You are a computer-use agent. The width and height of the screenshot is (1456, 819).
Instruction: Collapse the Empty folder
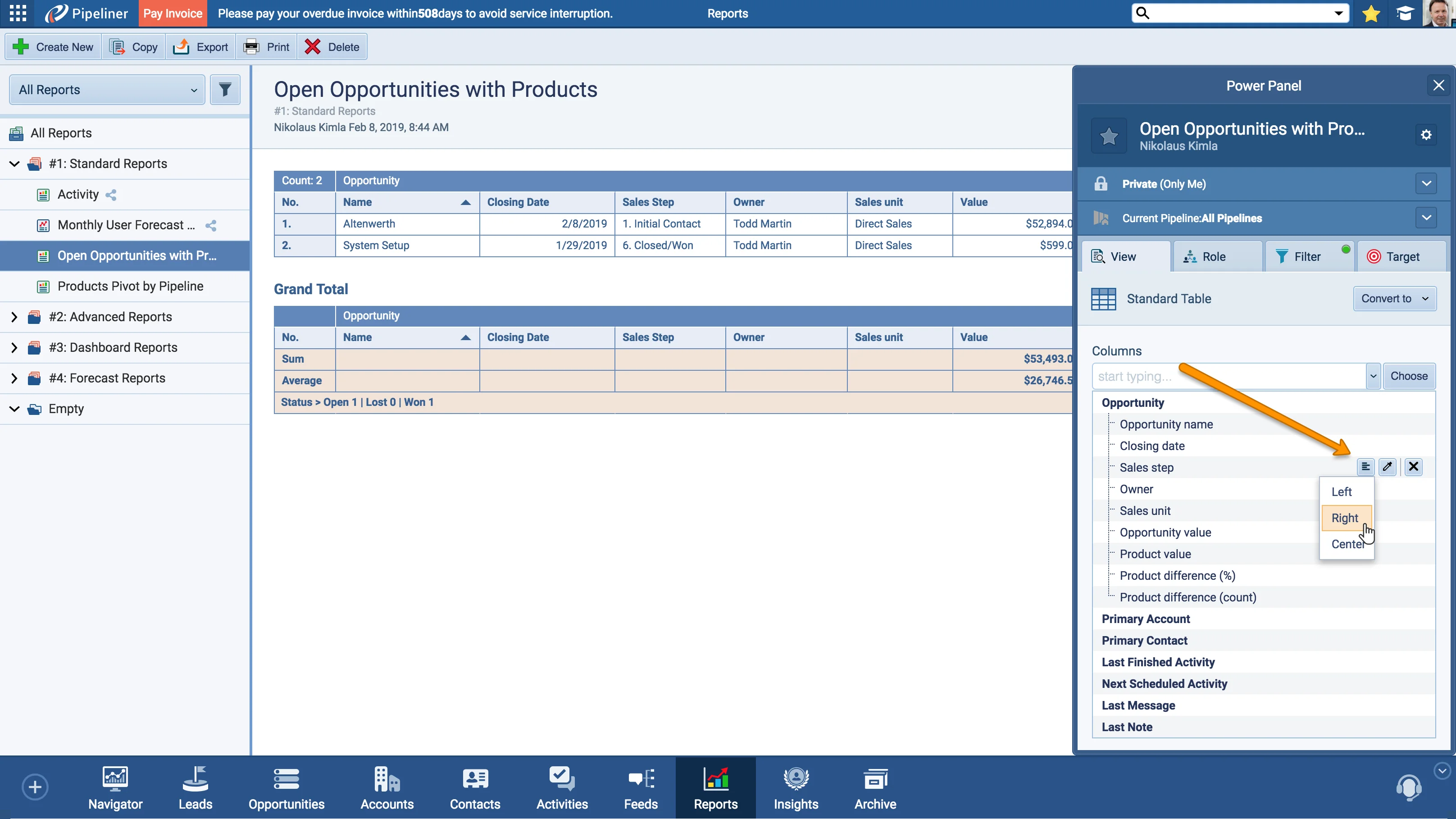(x=14, y=409)
